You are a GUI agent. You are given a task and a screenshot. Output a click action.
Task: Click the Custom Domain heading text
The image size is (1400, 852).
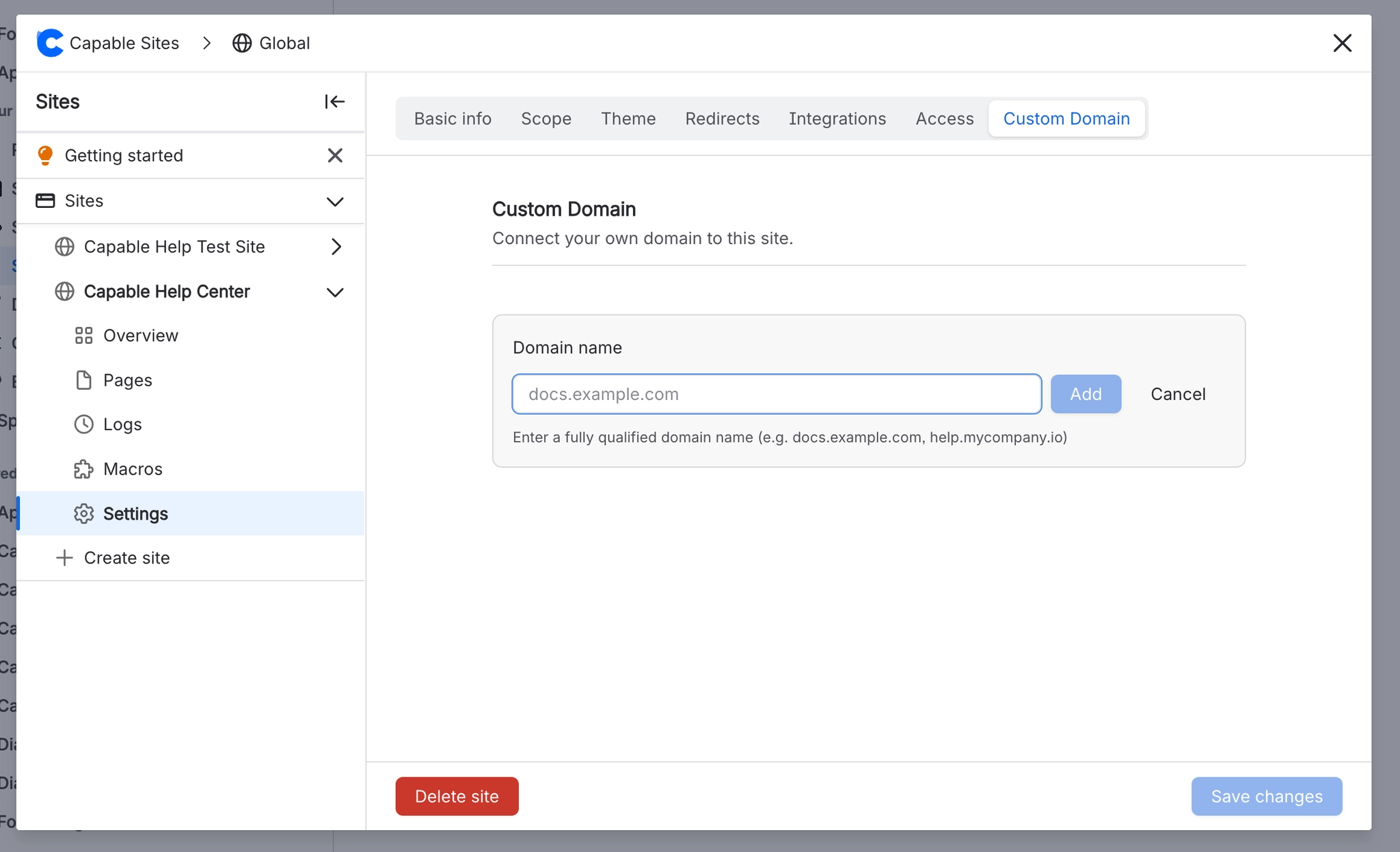point(564,209)
